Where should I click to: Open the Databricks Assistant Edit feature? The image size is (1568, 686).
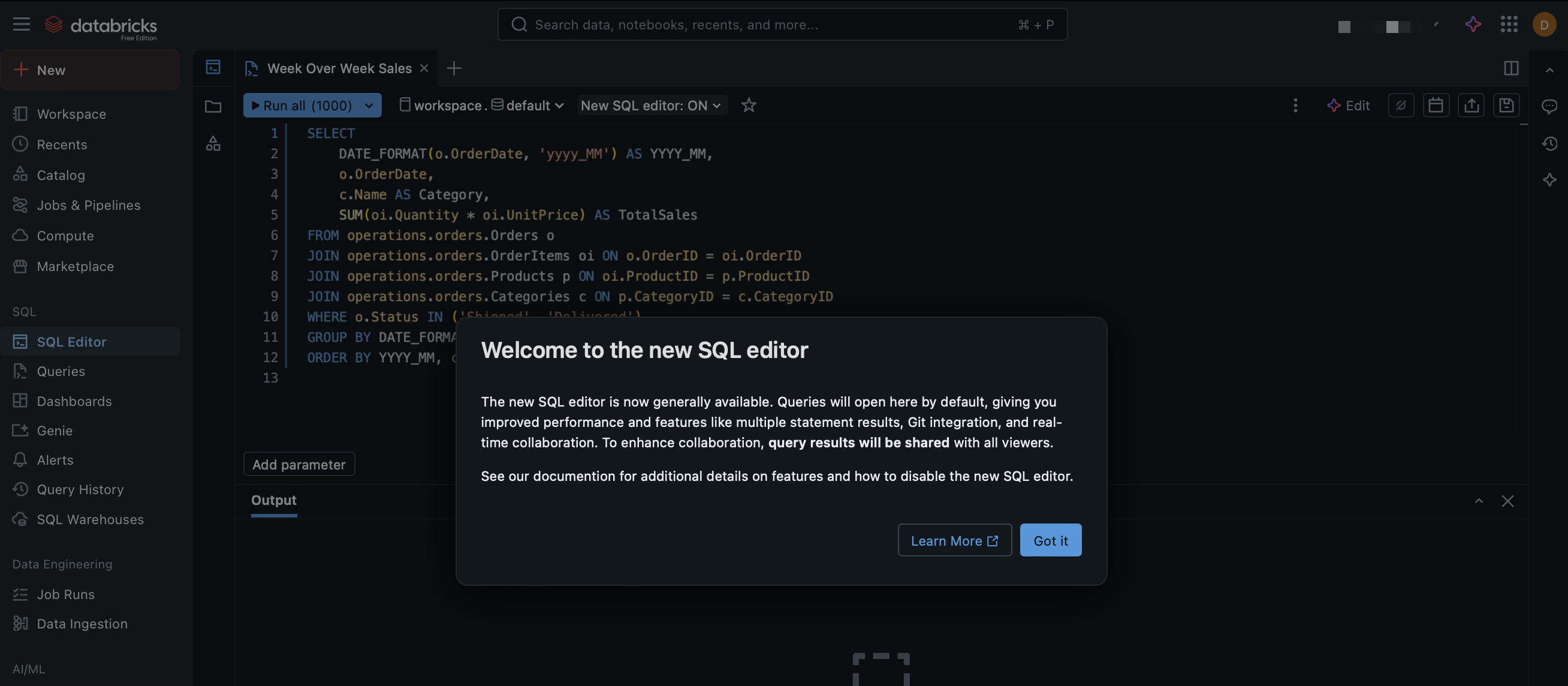[x=1349, y=105]
